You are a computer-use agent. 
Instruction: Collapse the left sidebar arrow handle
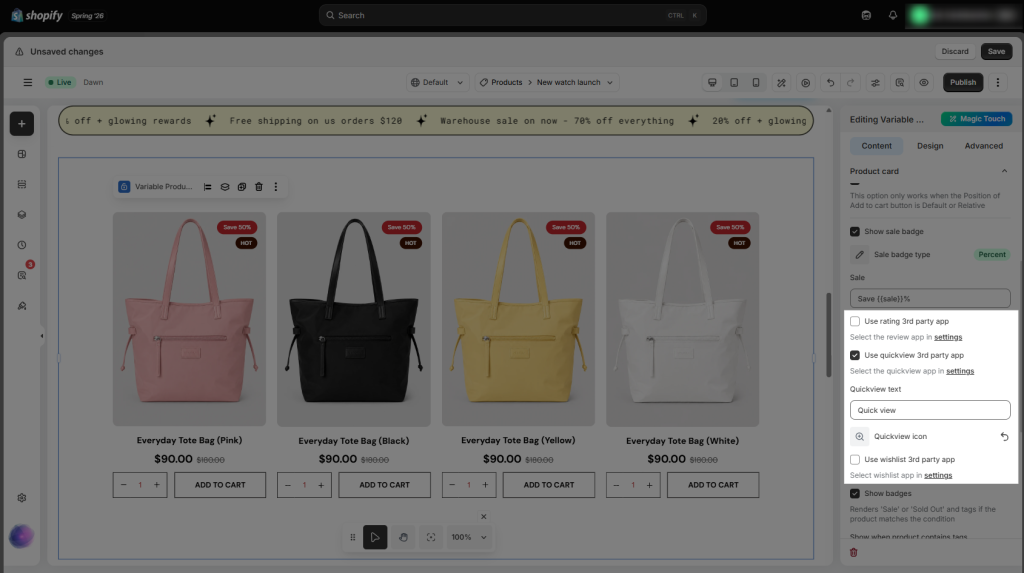(42, 336)
